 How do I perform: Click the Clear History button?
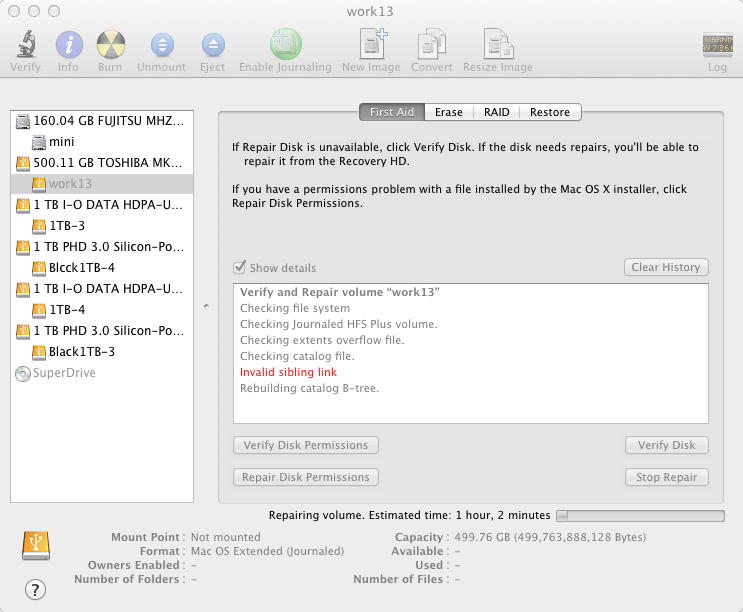tap(666, 267)
